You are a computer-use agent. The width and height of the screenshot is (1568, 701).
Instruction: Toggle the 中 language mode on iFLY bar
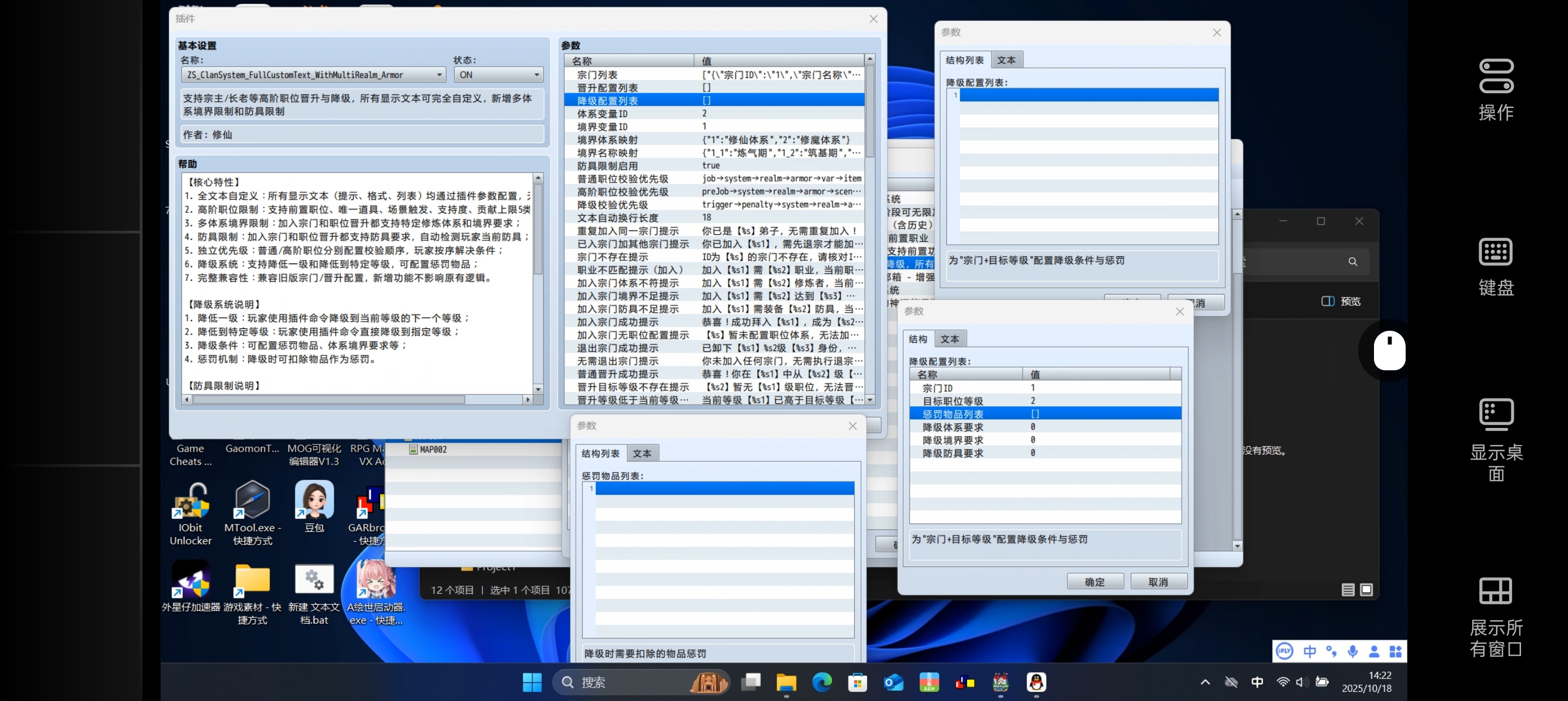coord(1309,651)
